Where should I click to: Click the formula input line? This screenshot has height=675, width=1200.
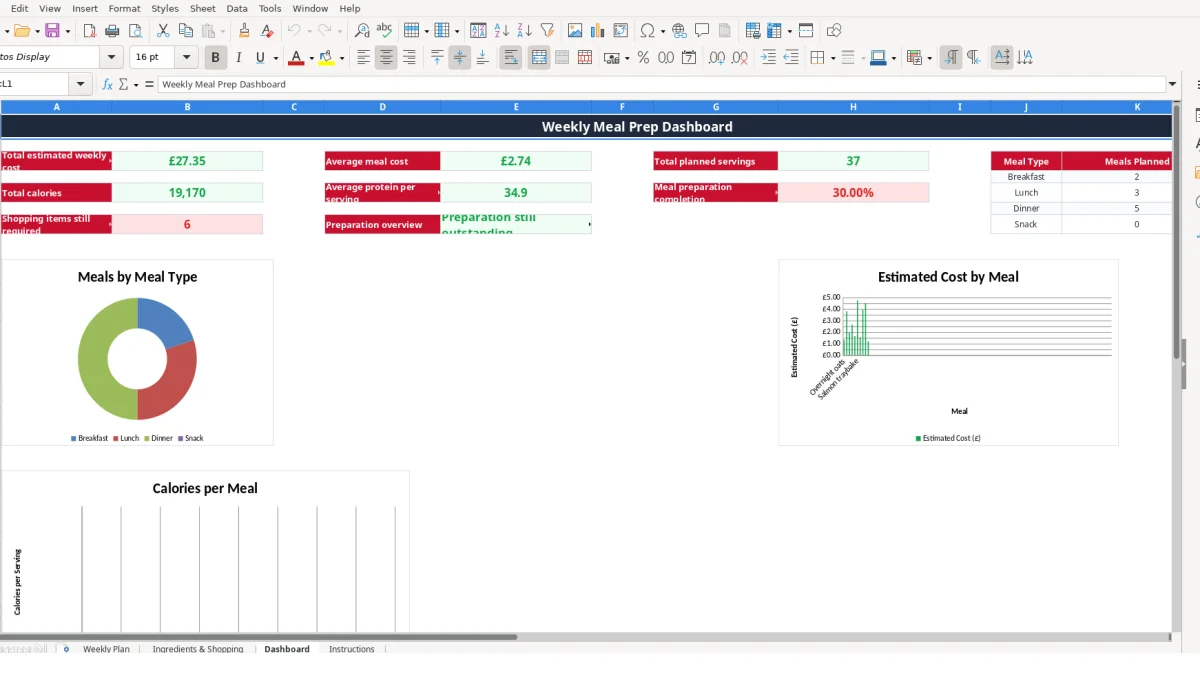point(661,84)
